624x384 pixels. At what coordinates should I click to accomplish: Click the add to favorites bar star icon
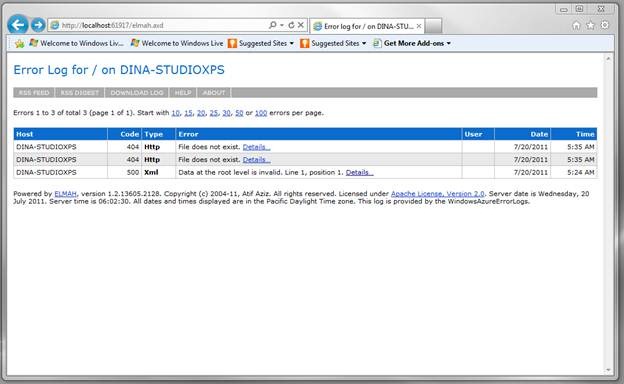pyautogui.click(x=19, y=43)
